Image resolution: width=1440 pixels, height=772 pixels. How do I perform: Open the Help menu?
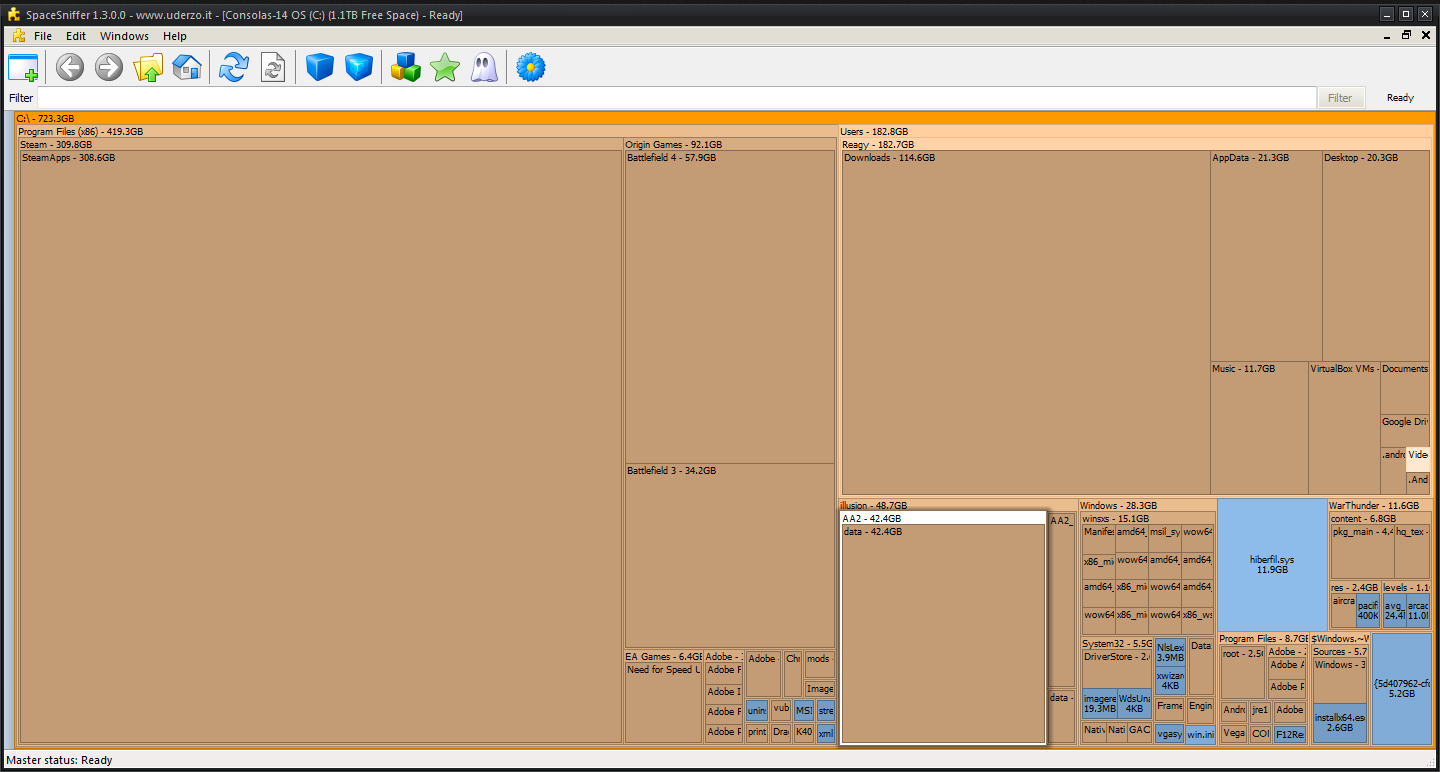[175, 36]
